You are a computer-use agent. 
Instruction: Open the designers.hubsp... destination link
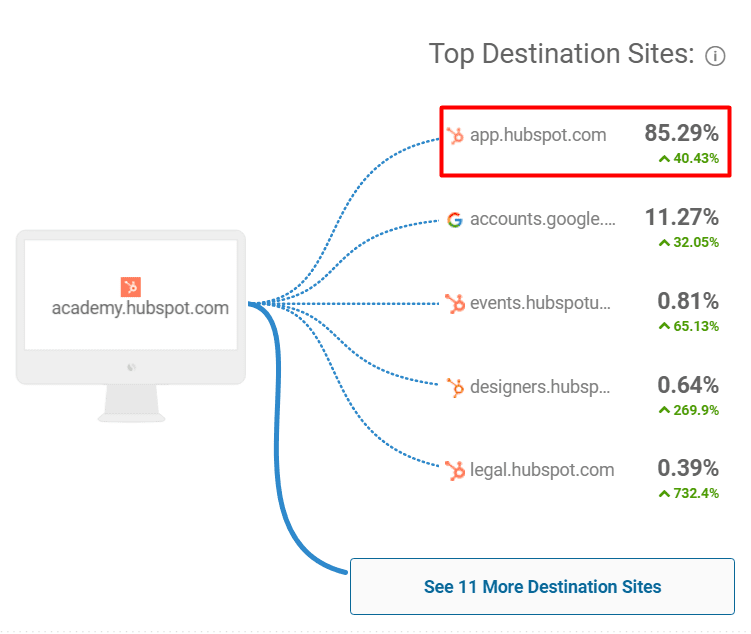(540, 387)
